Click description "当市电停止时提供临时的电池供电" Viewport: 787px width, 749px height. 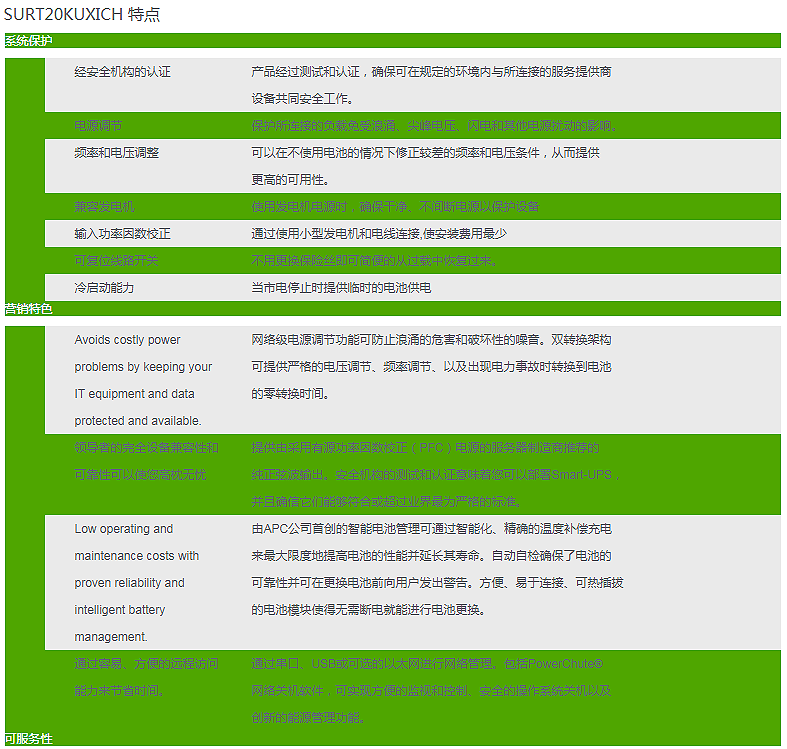tap(341, 288)
